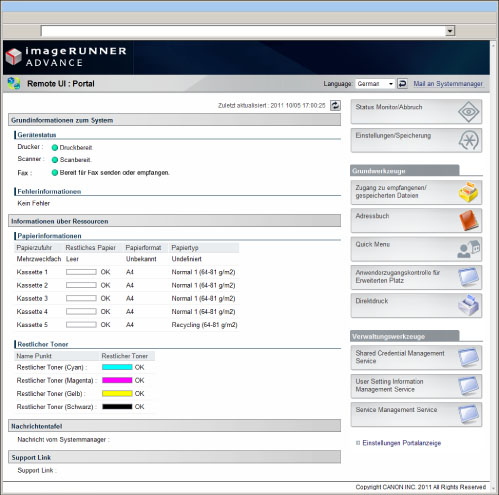Click the magenta toner level bar
Image resolution: width=499 pixels, height=495 pixels.
(117, 380)
